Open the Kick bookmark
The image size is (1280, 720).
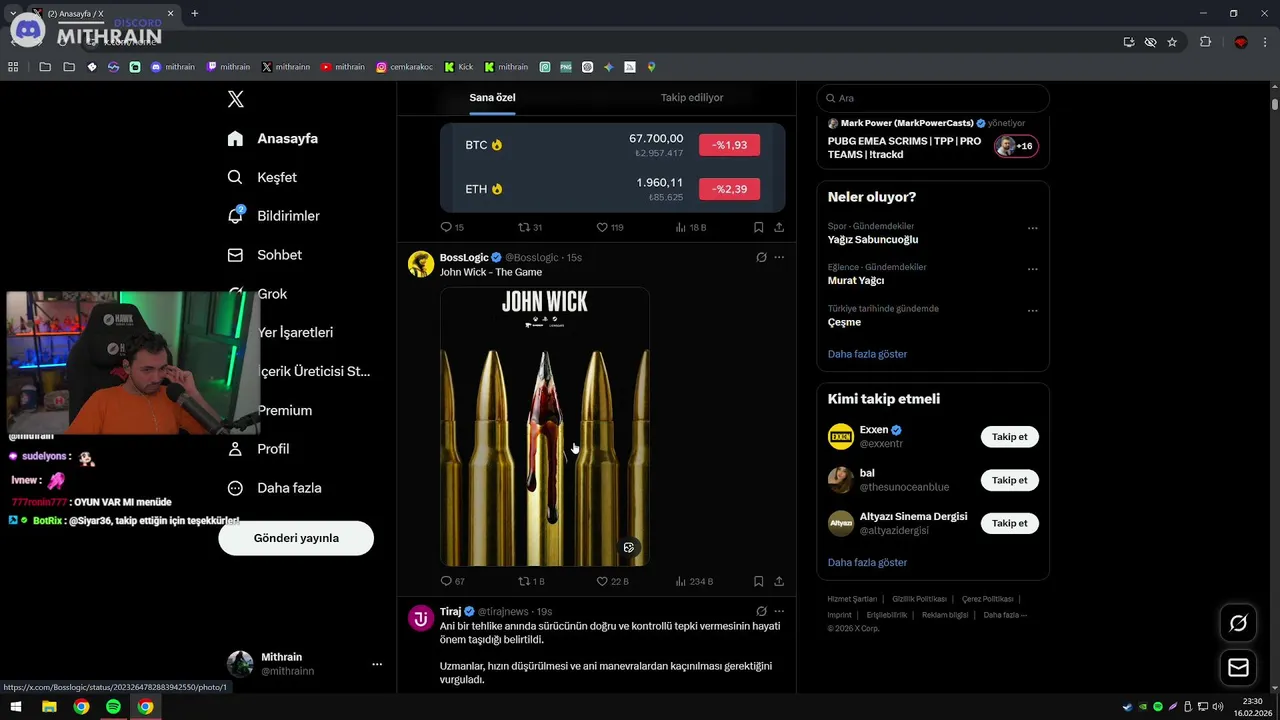tap(459, 67)
